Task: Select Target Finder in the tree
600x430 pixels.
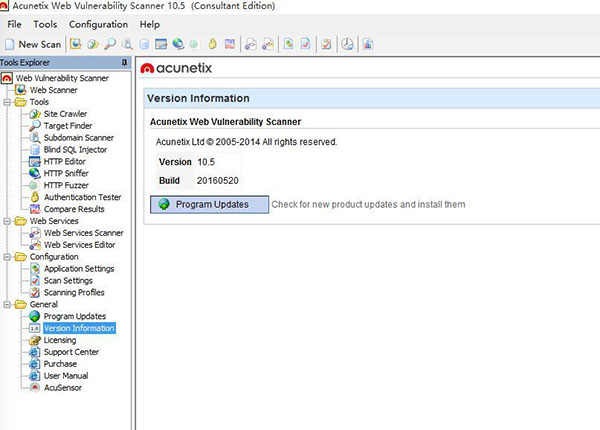Action: (68, 125)
